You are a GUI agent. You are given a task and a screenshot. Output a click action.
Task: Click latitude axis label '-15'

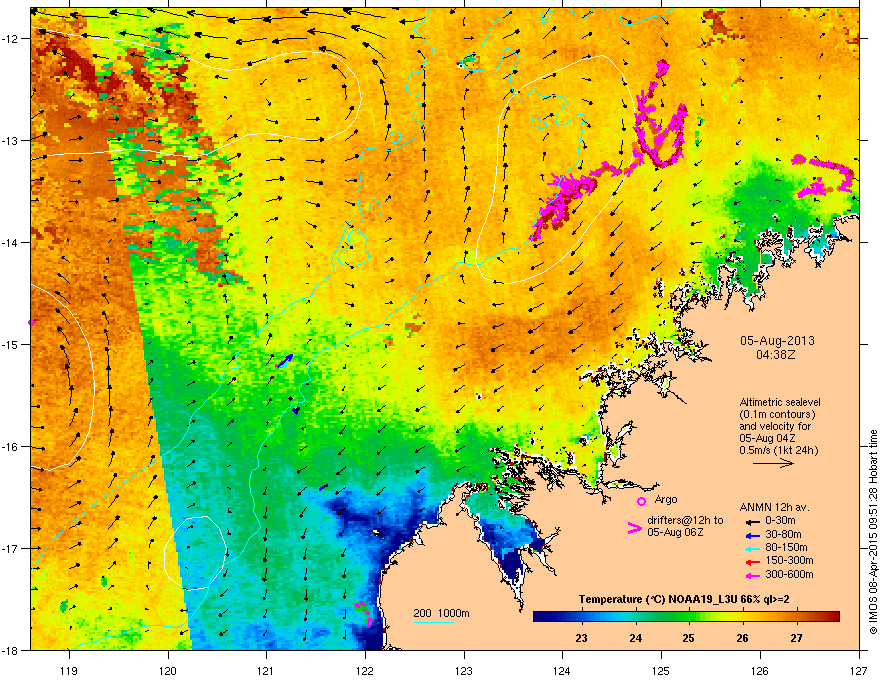coord(11,344)
